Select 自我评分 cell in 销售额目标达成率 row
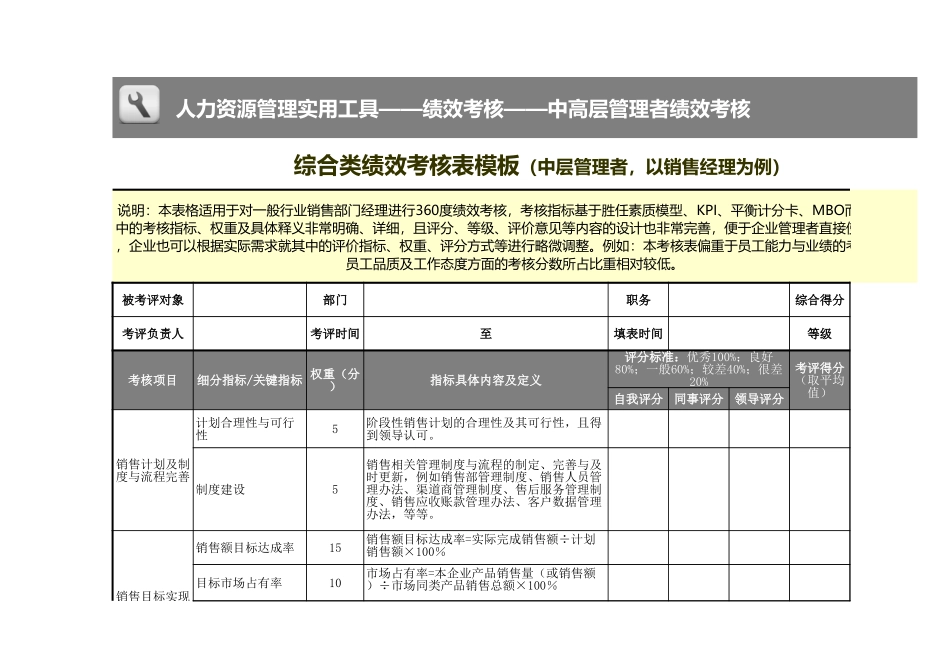The height and width of the screenshot is (672, 950). pyautogui.click(x=638, y=548)
